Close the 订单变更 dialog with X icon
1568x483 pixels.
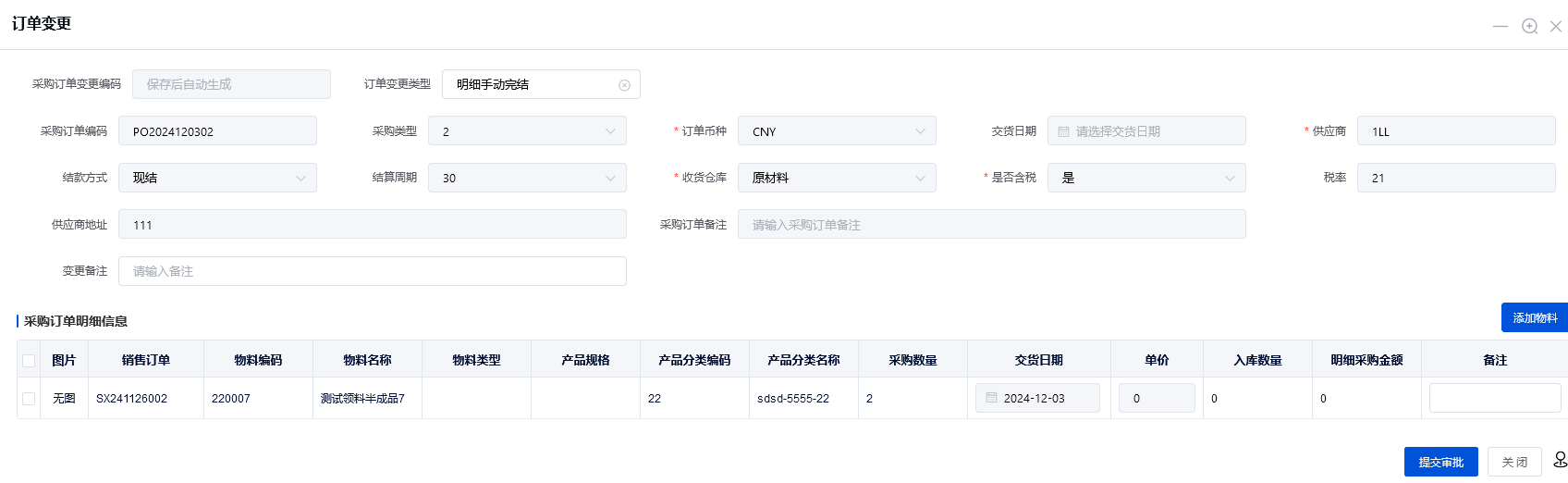[x=1556, y=26]
